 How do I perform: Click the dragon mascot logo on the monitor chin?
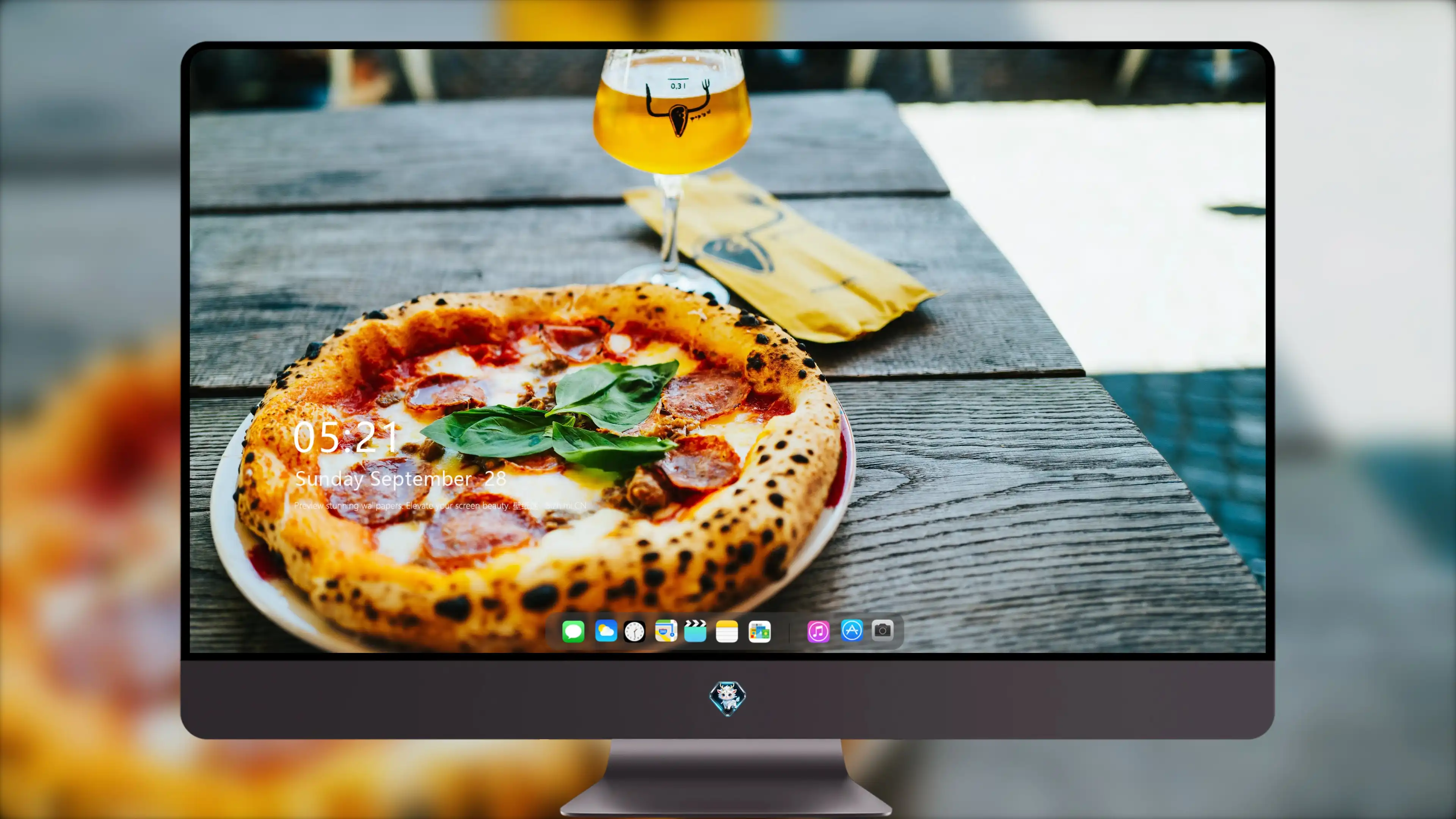click(728, 698)
